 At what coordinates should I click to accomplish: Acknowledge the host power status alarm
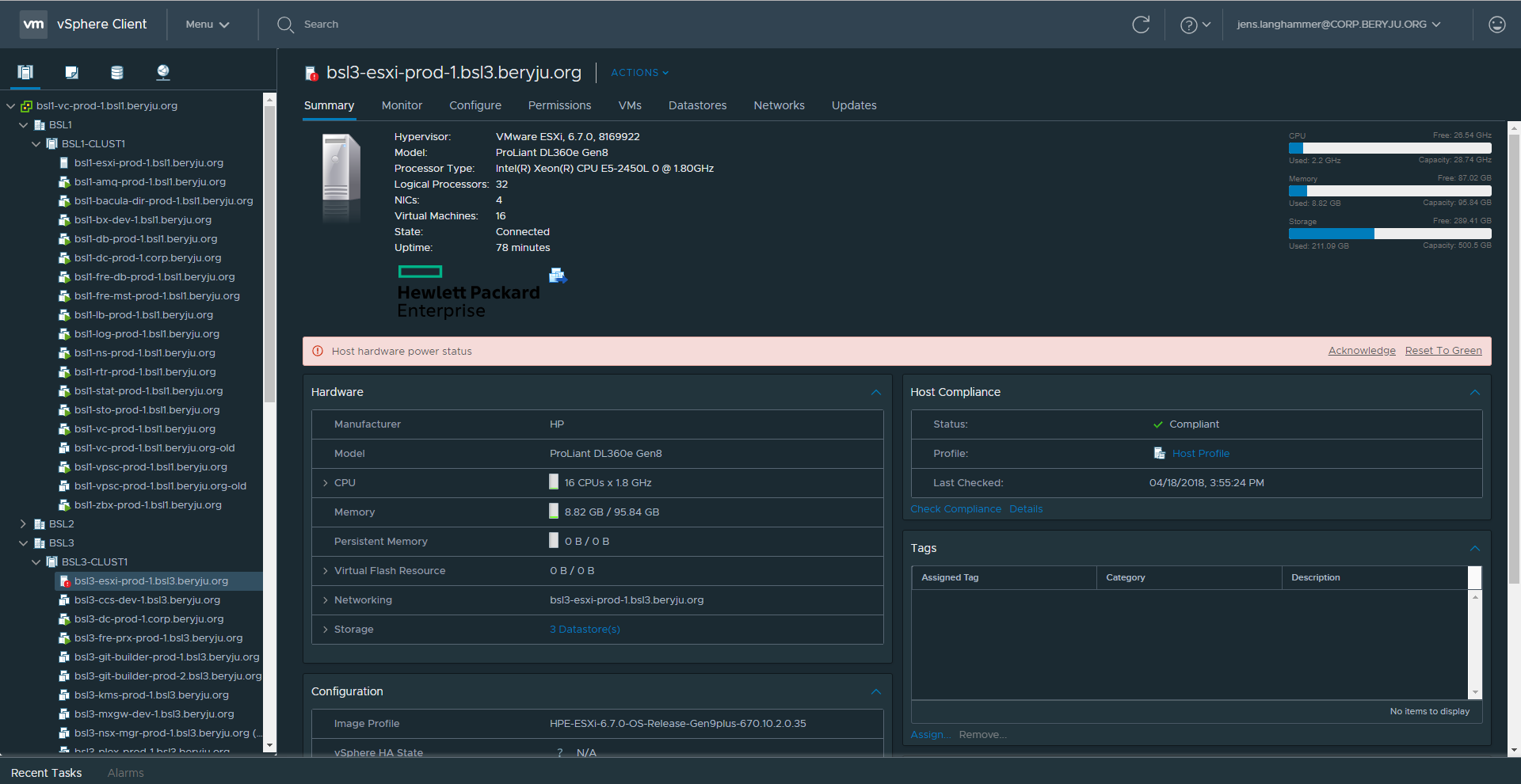(1362, 351)
